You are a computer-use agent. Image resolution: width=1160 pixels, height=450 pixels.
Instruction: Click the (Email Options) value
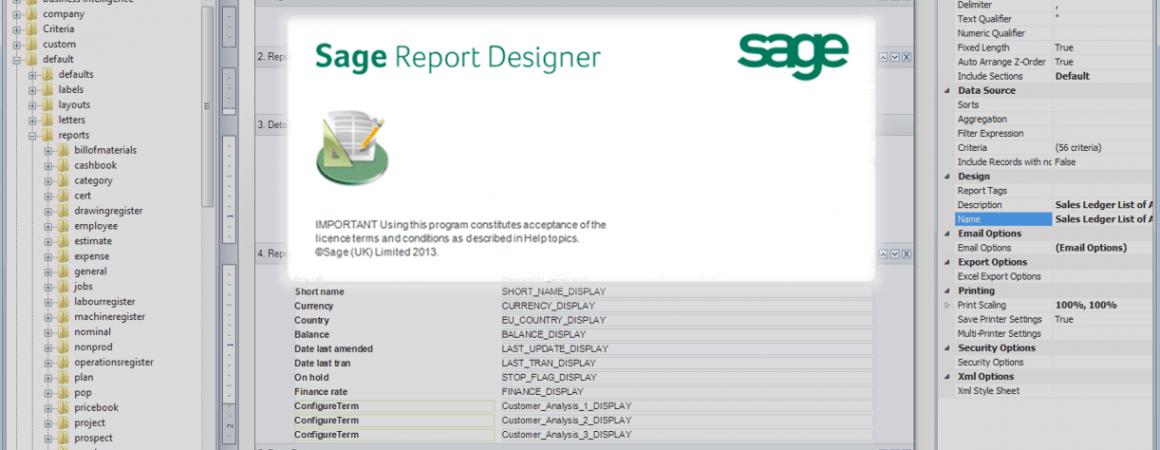pos(1090,248)
